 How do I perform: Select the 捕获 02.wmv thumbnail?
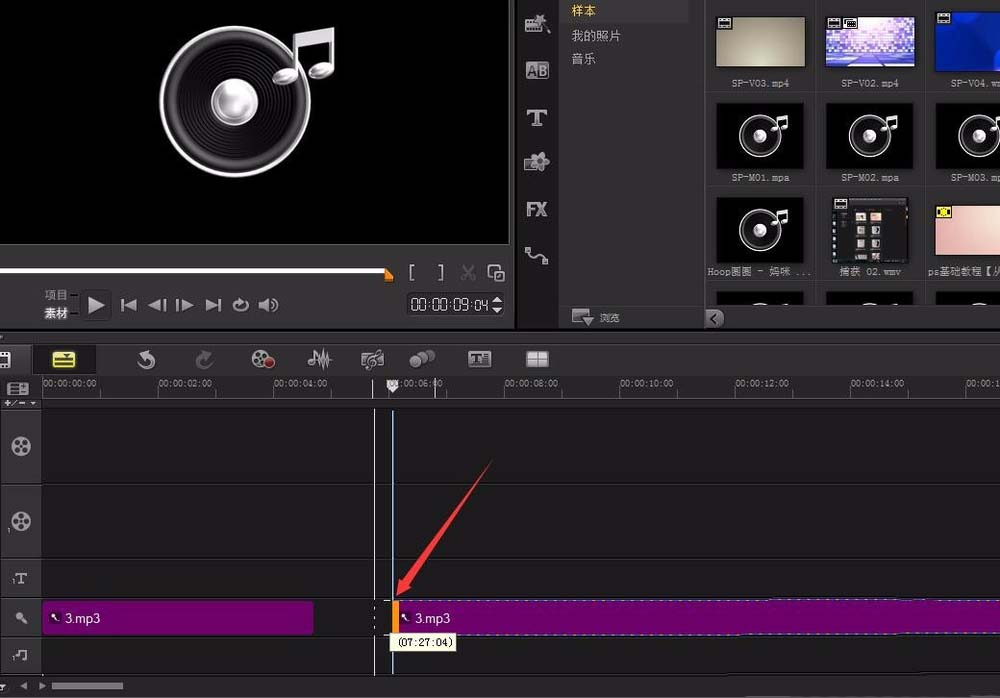coord(870,230)
